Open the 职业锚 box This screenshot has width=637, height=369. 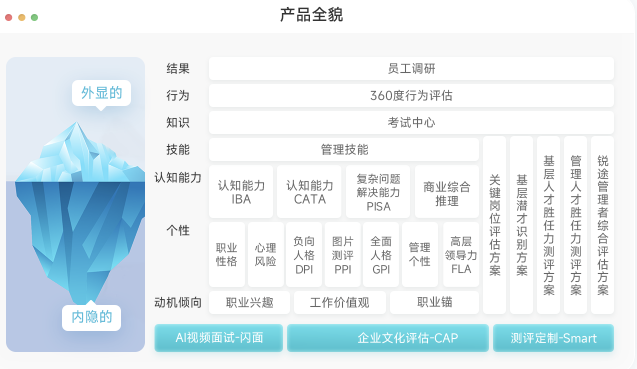coord(434,302)
